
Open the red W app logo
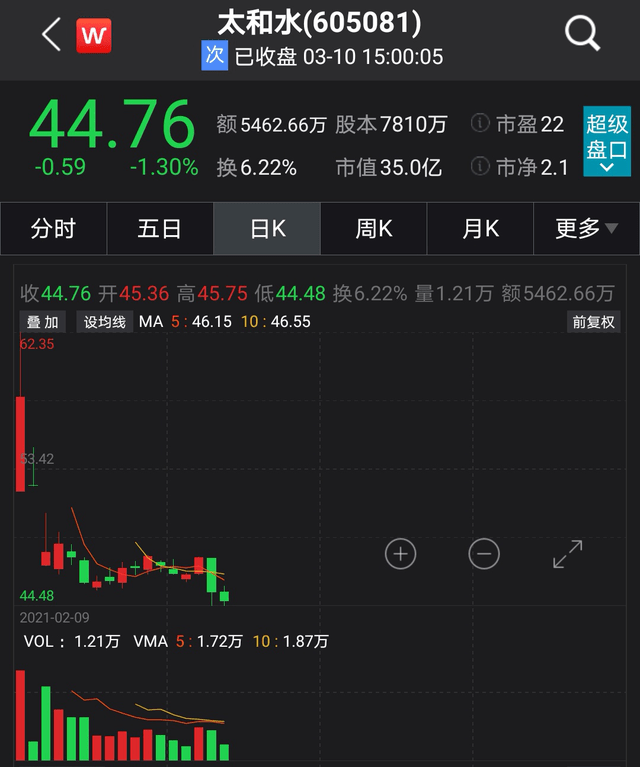click(93, 35)
